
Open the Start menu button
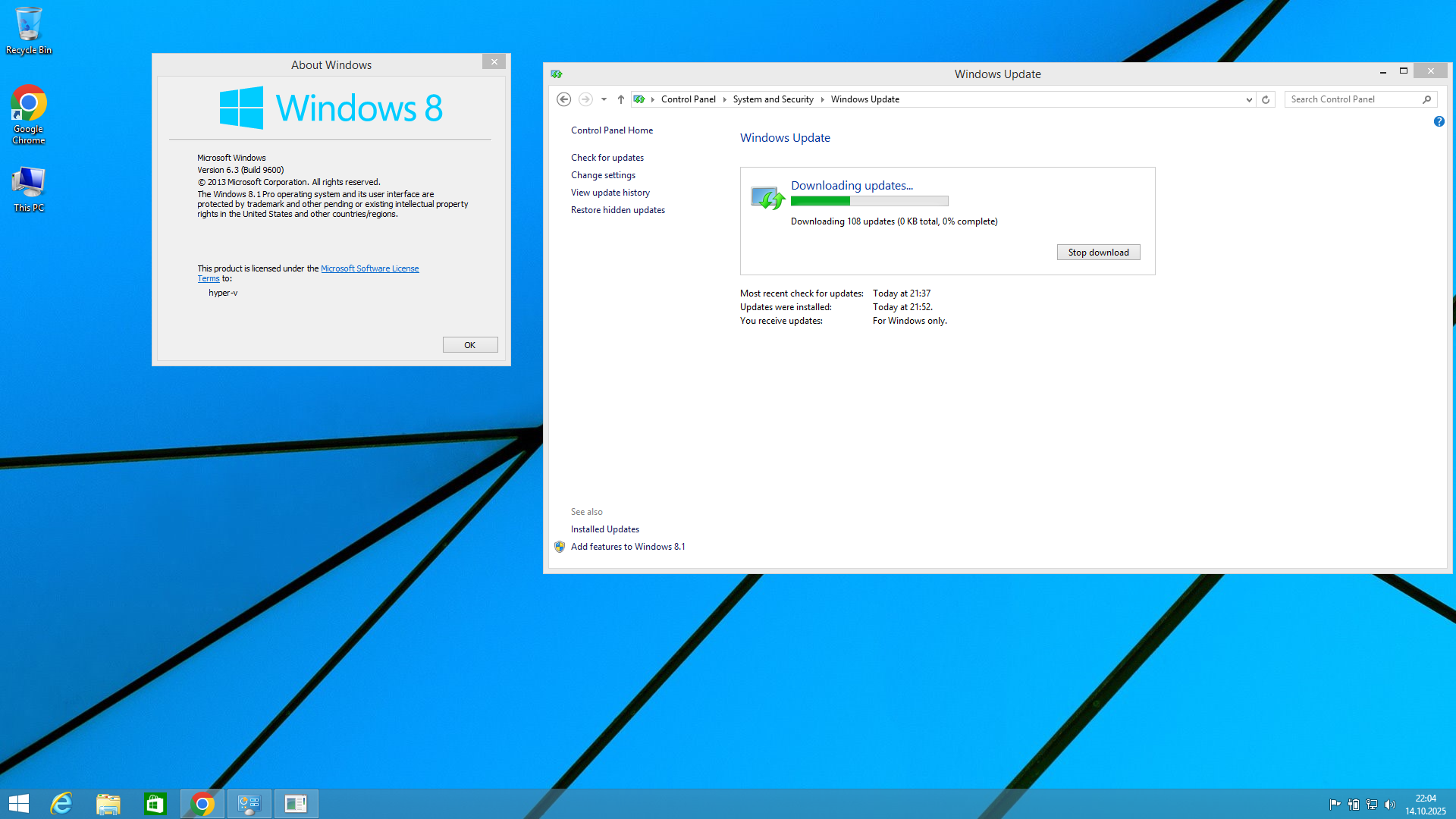19,804
